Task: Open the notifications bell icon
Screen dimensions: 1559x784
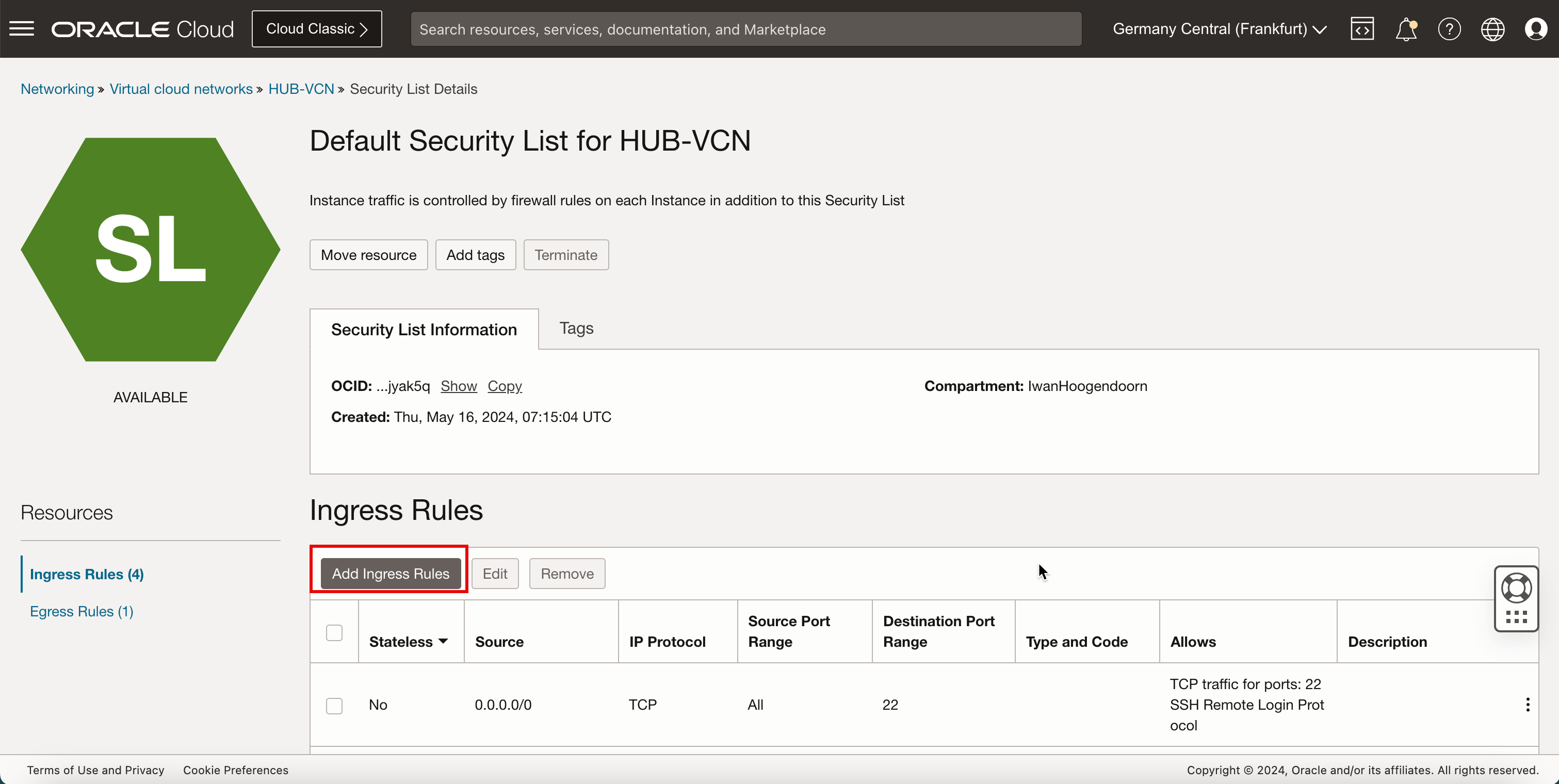Action: [x=1405, y=29]
